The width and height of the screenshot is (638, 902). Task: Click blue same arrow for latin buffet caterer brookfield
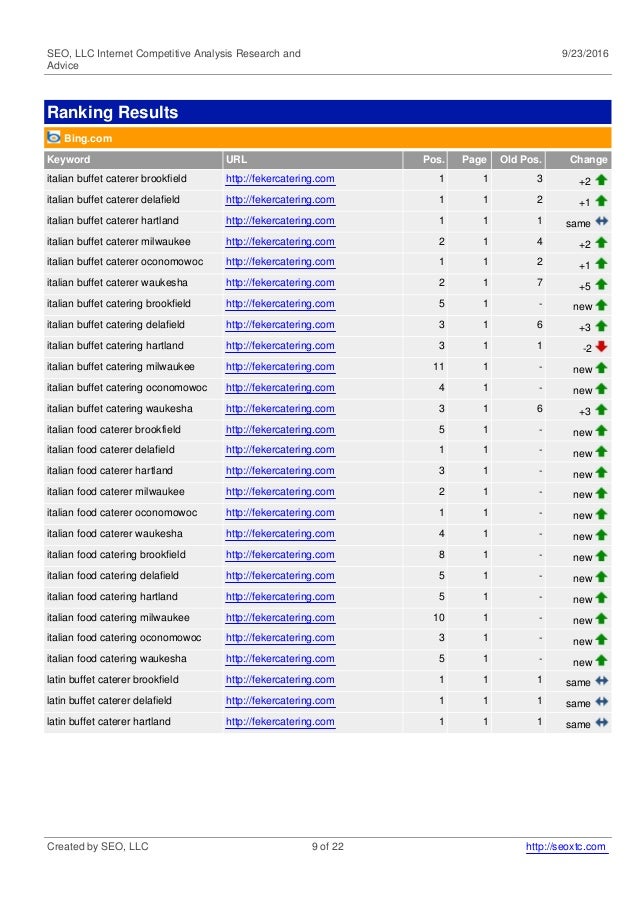[601, 681]
